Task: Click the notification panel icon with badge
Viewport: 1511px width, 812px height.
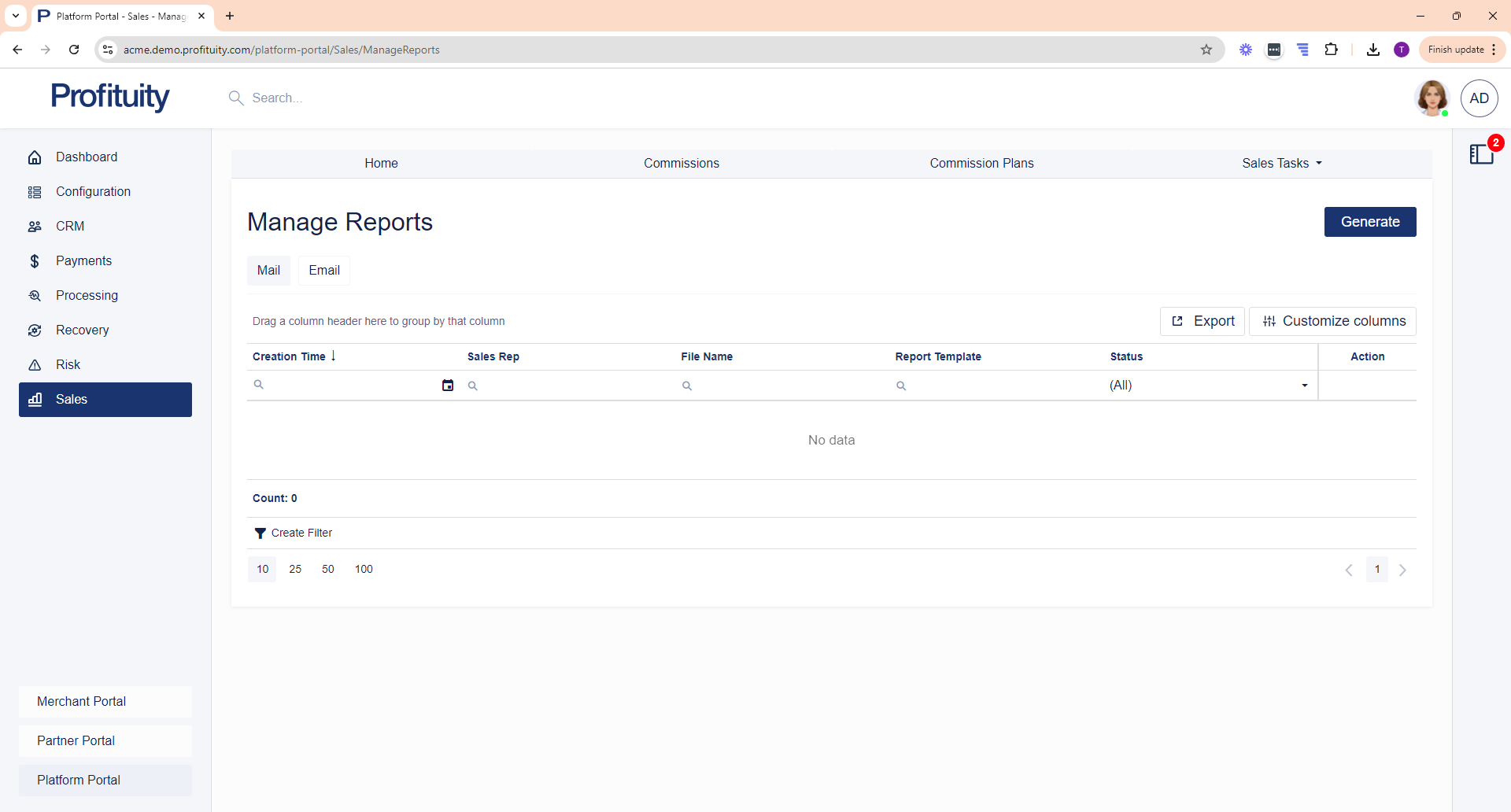Action: [1482, 154]
